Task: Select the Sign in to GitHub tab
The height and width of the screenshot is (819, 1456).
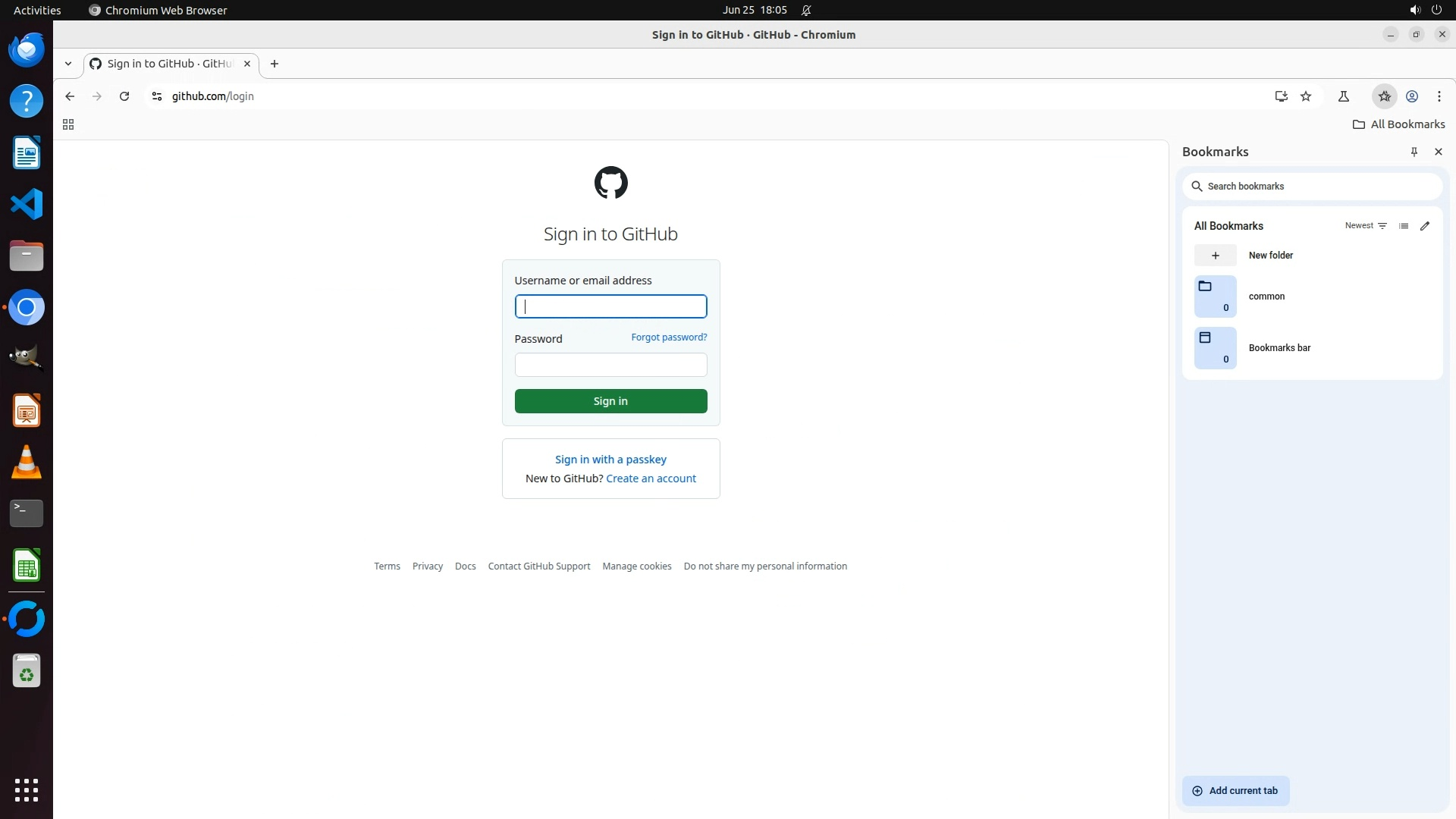Action: pos(168,64)
